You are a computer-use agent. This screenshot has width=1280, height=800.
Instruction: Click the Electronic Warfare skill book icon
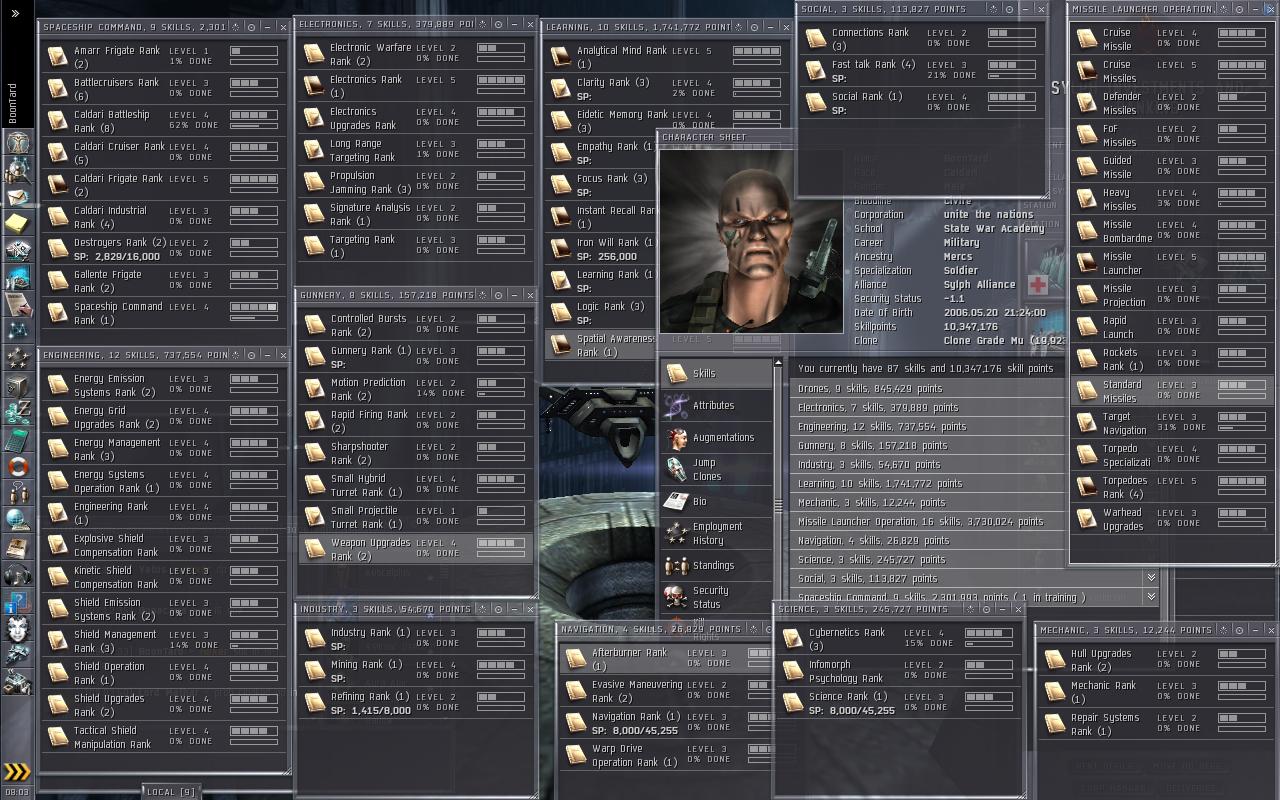(x=314, y=54)
